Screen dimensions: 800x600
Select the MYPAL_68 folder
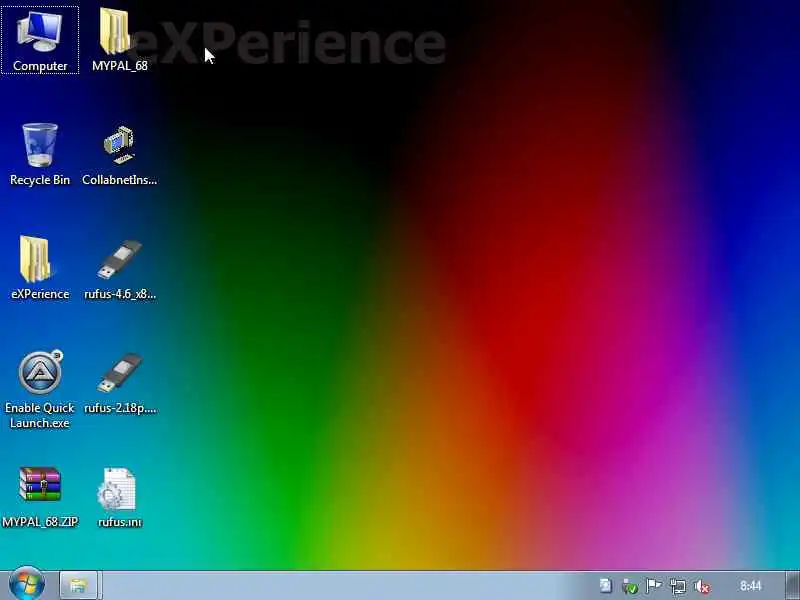pyautogui.click(x=119, y=41)
